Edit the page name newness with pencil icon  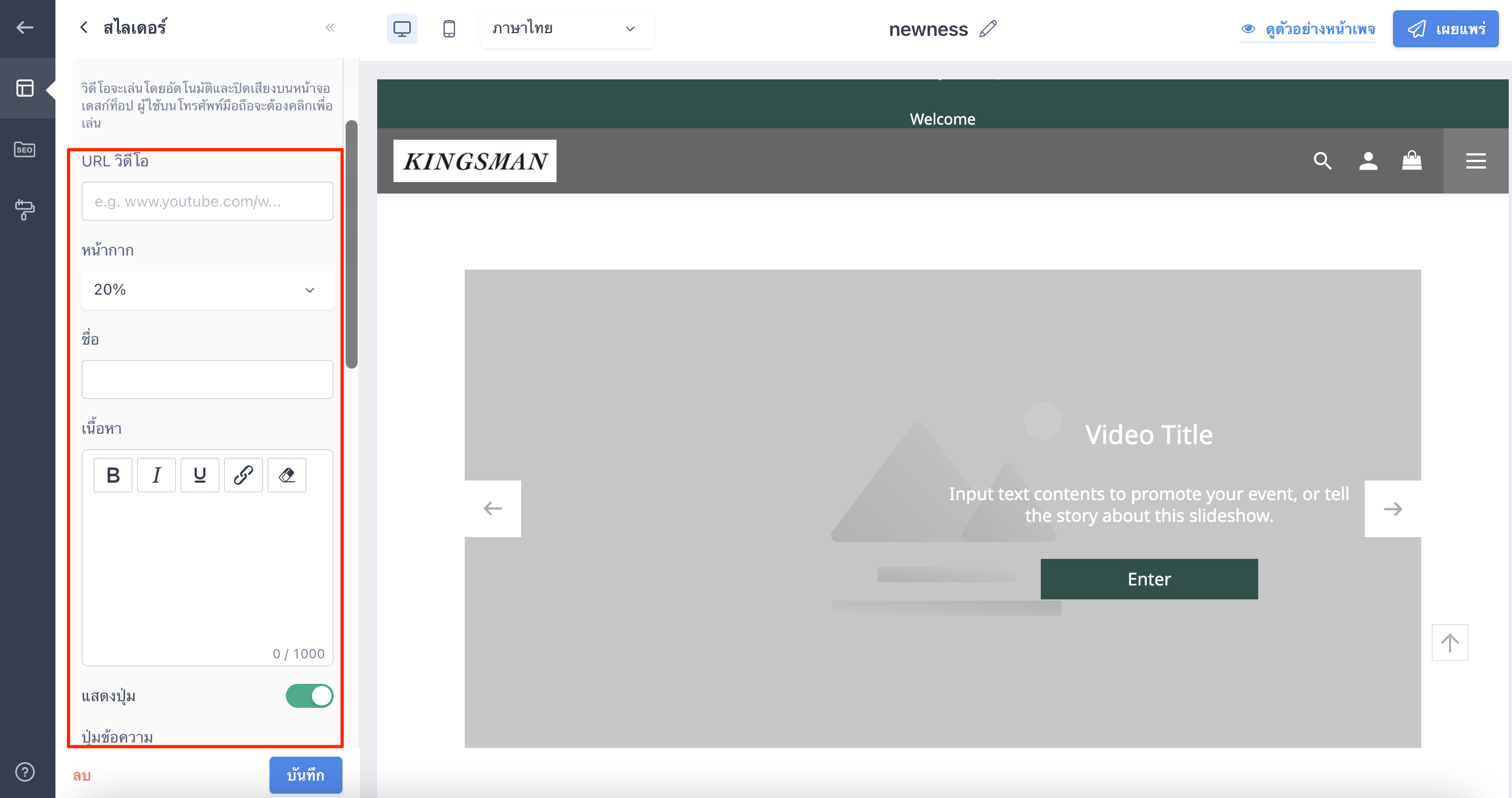[989, 29]
